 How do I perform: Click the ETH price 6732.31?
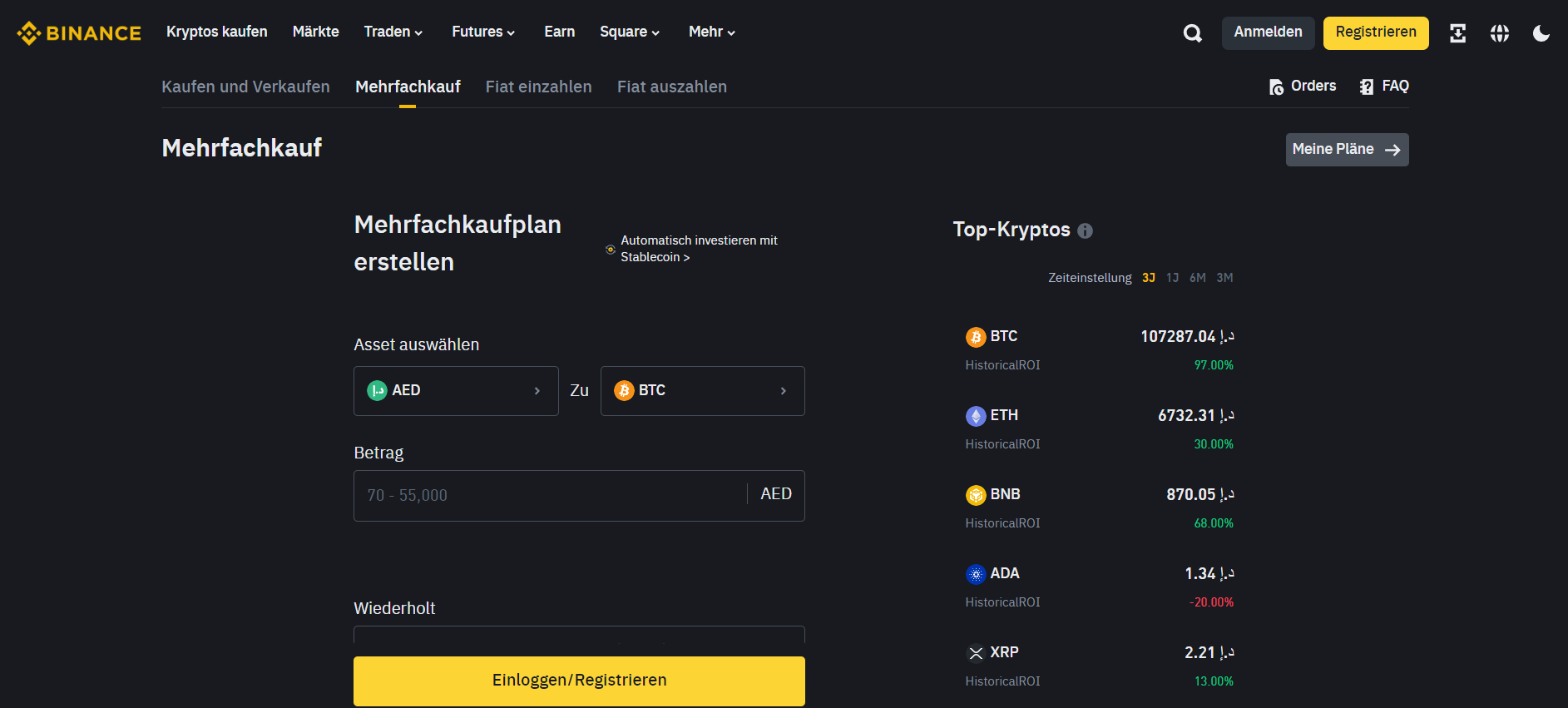pyautogui.click(x=1196, y=415)
